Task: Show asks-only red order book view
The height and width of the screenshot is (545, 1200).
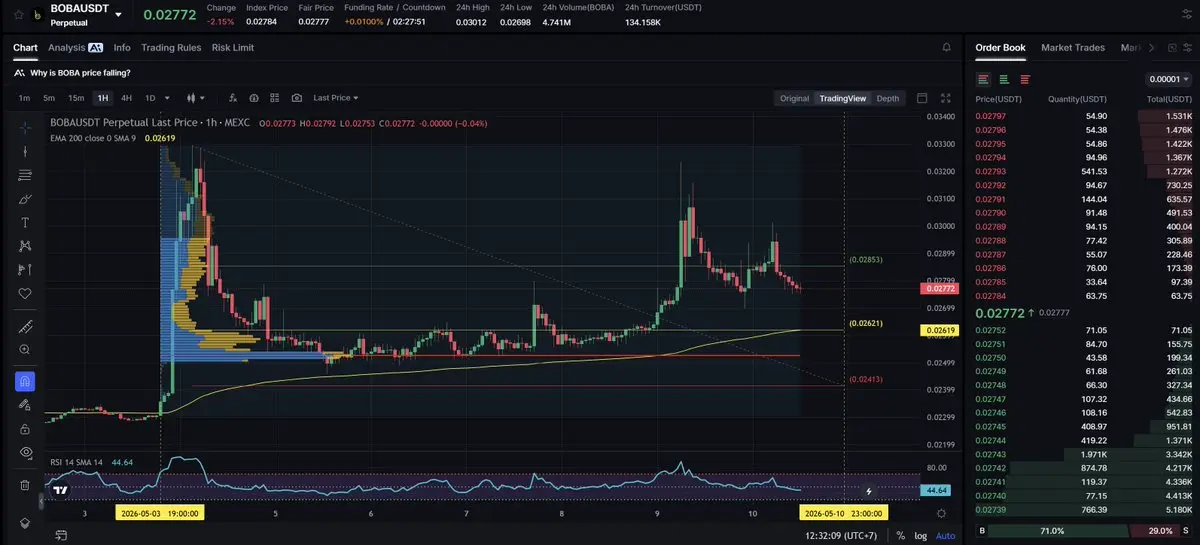Action: (1025, 79)
